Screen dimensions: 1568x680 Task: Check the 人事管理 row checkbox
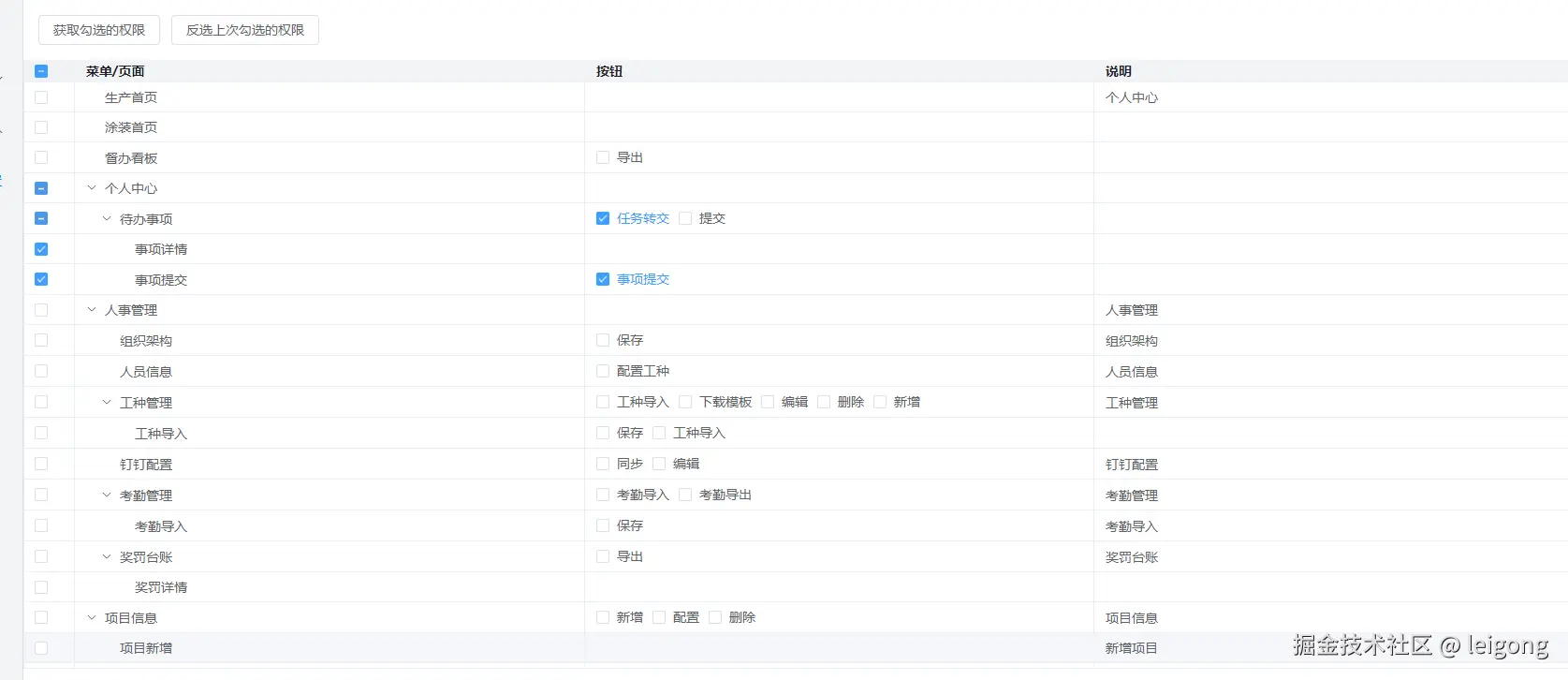click(41, 310)
